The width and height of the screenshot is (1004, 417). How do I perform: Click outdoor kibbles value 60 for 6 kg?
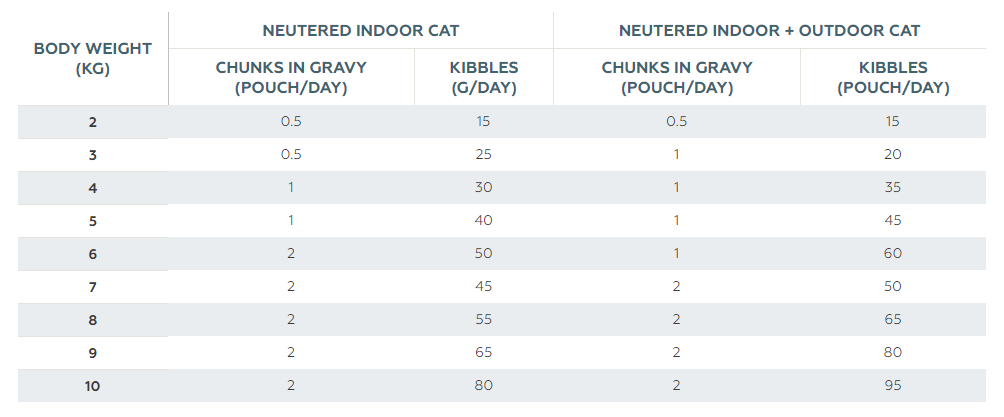tap(893, 254)
